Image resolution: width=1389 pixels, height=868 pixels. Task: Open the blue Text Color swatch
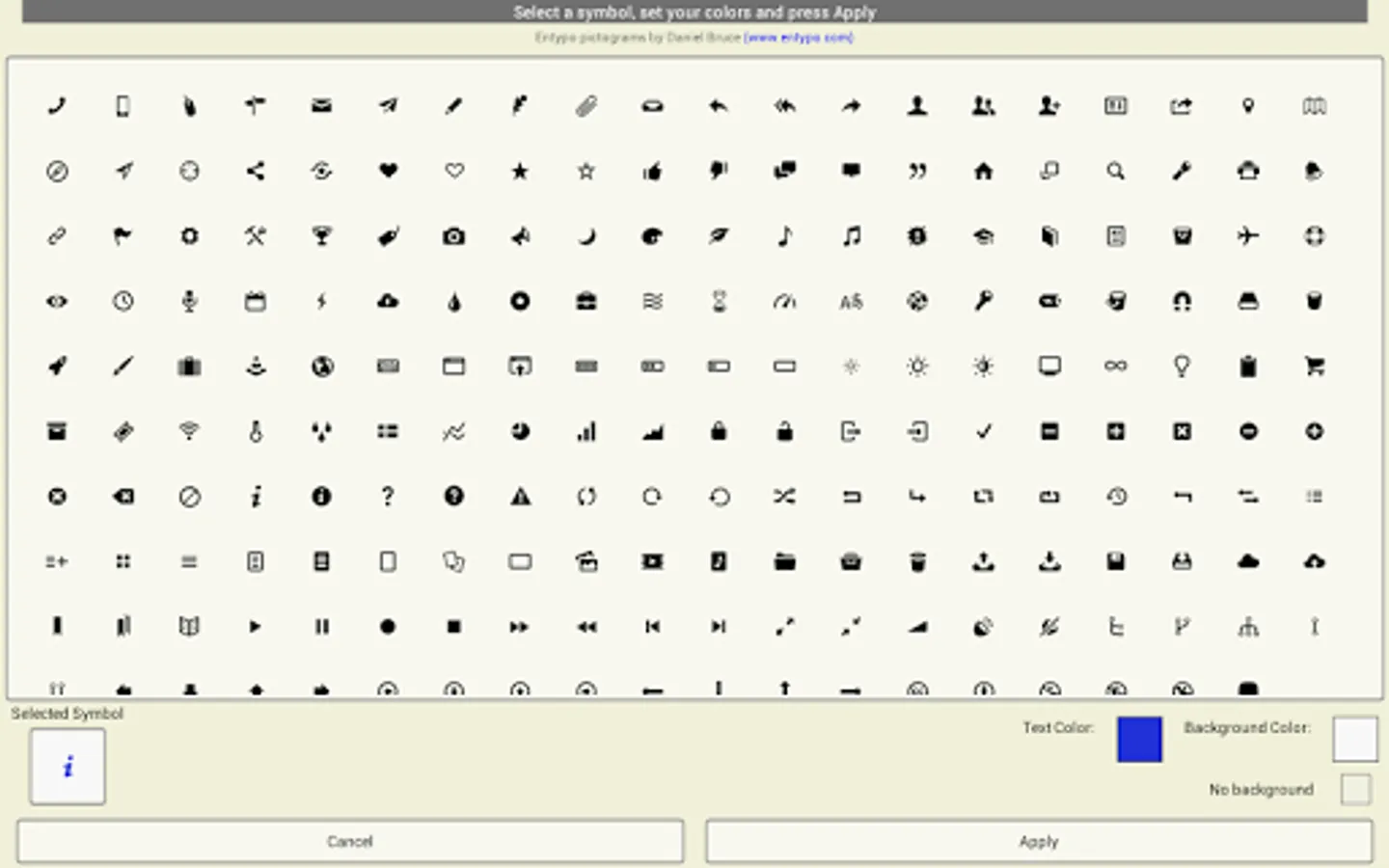(x=1139, y=739)
